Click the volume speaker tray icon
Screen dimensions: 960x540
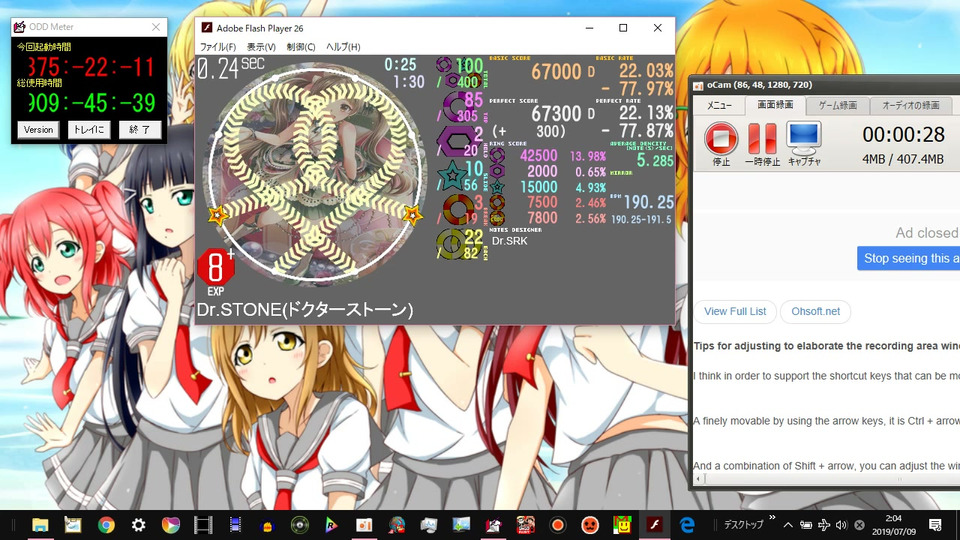pyautogui.click(x=842, y=525)
